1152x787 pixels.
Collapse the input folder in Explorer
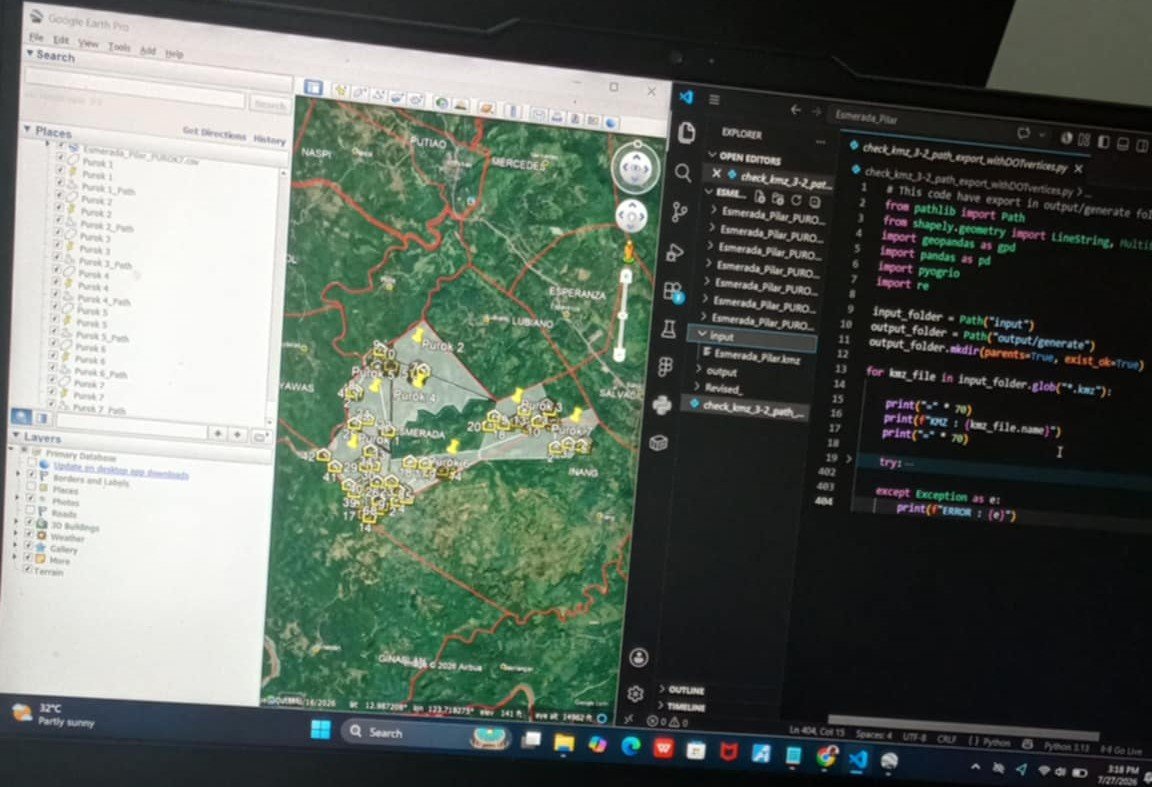pyautogui.click(x=702, y=334)
